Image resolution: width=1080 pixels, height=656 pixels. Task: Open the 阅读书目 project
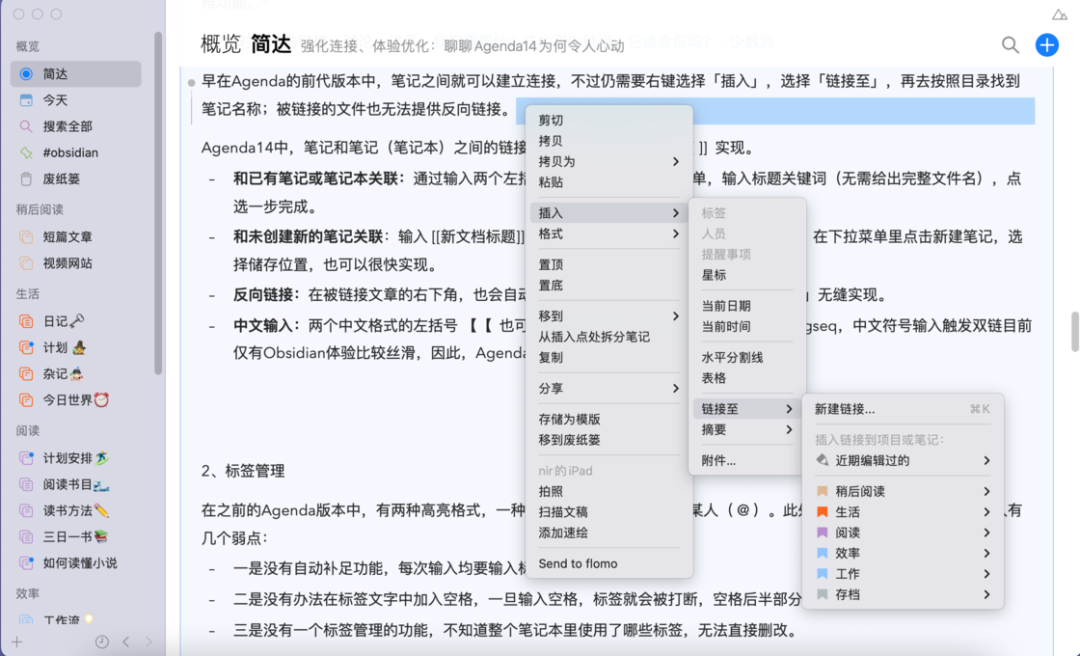76,484
